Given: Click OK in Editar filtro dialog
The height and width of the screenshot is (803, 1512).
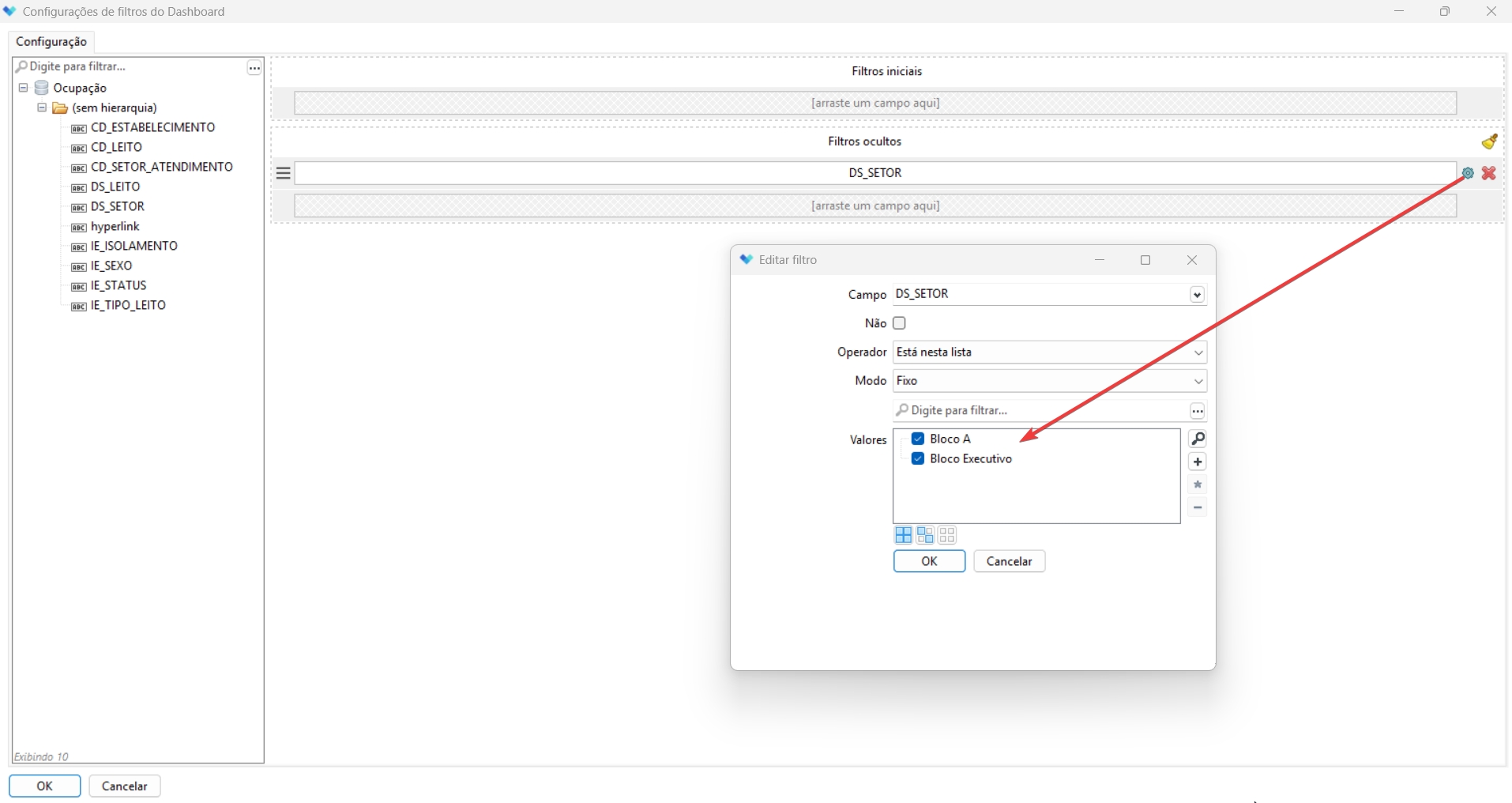Looking at the screenshot, I should (x=929, y=561).
